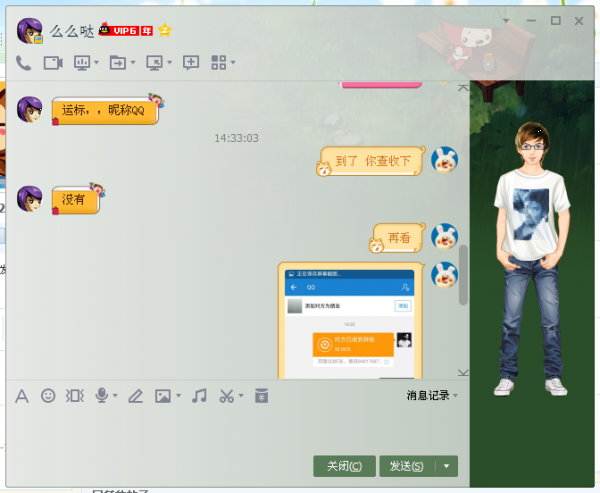Expand the send picture dropdown arrow
This screenshot has width=600, height=493.
178,396
